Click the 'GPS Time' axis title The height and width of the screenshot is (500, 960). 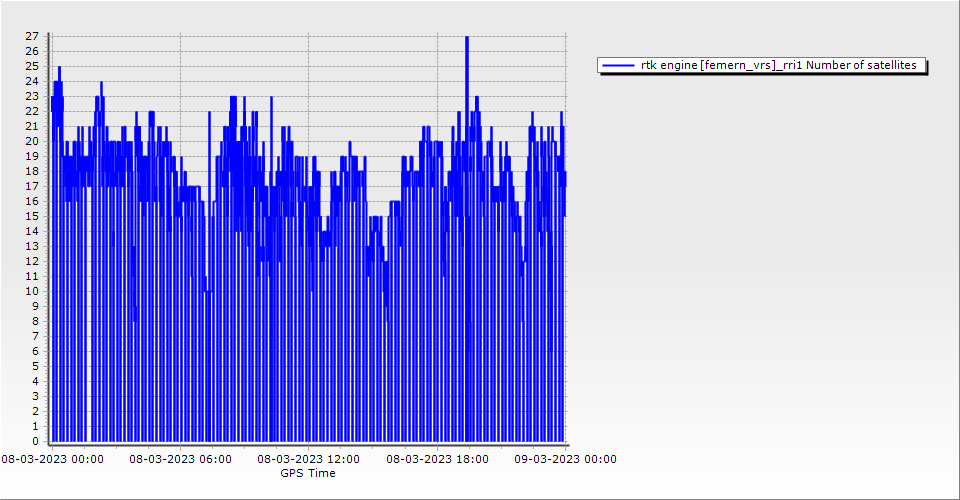pos(308,473)
